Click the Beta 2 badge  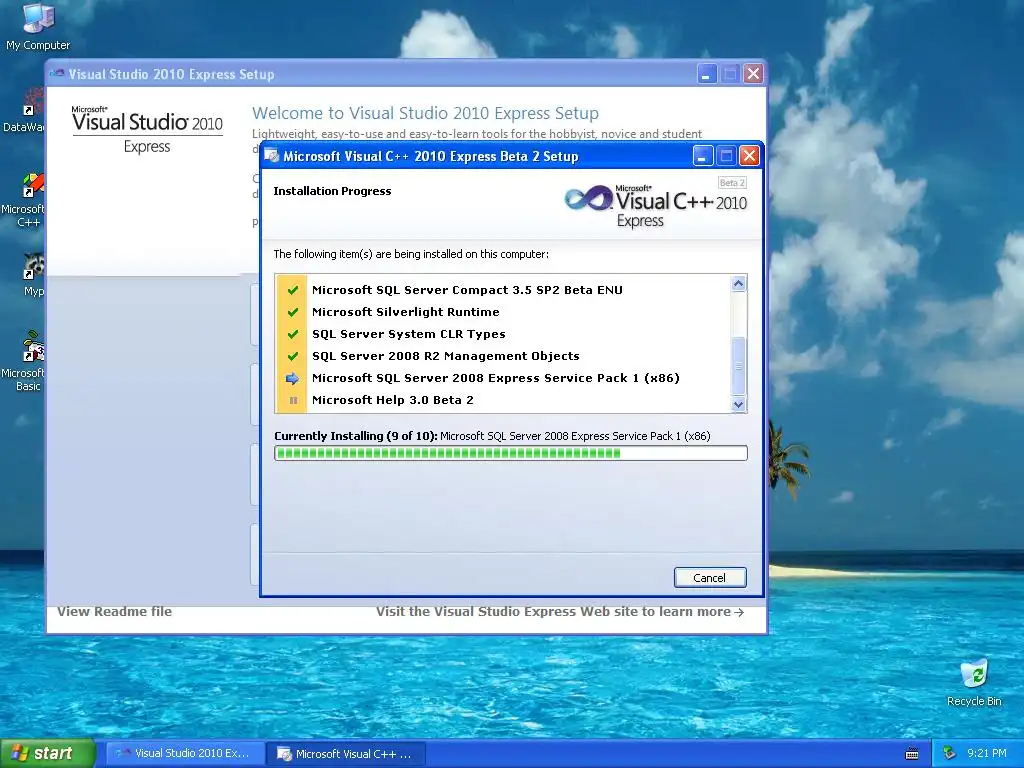pyautogui.click(x=732, y=183)
